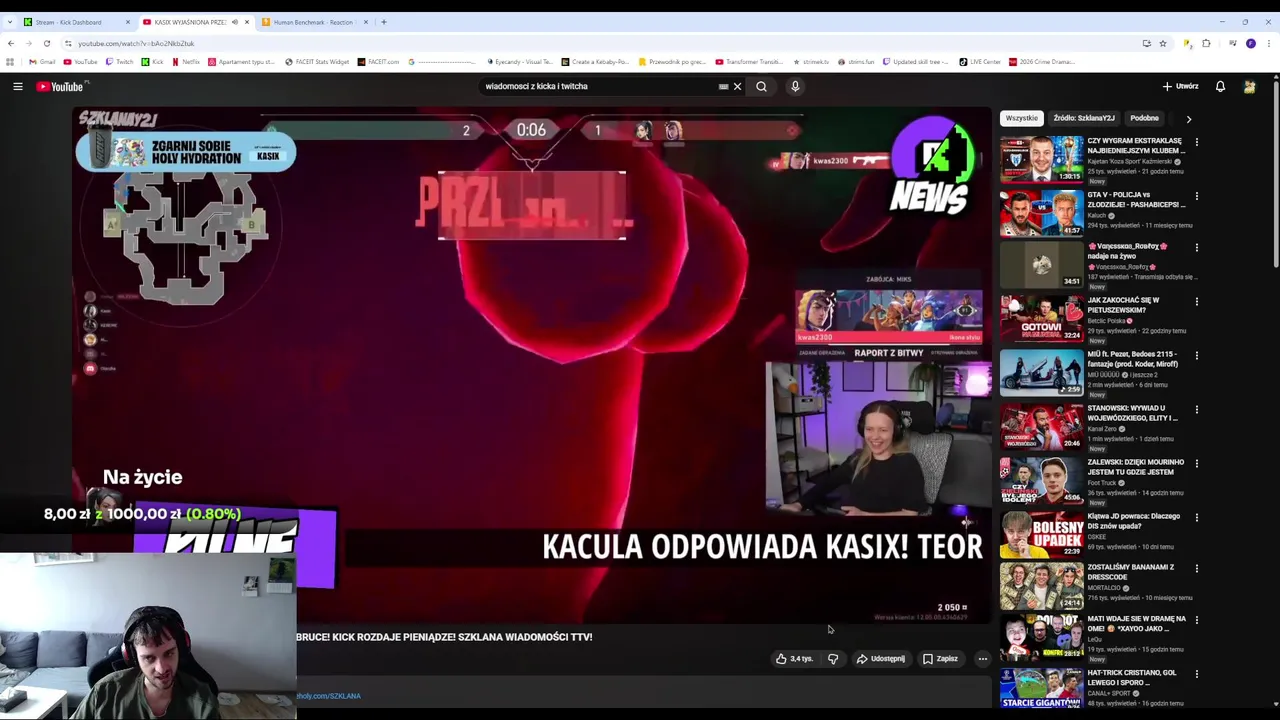Open the YouTube account avatar menu

pos(1249,87)
